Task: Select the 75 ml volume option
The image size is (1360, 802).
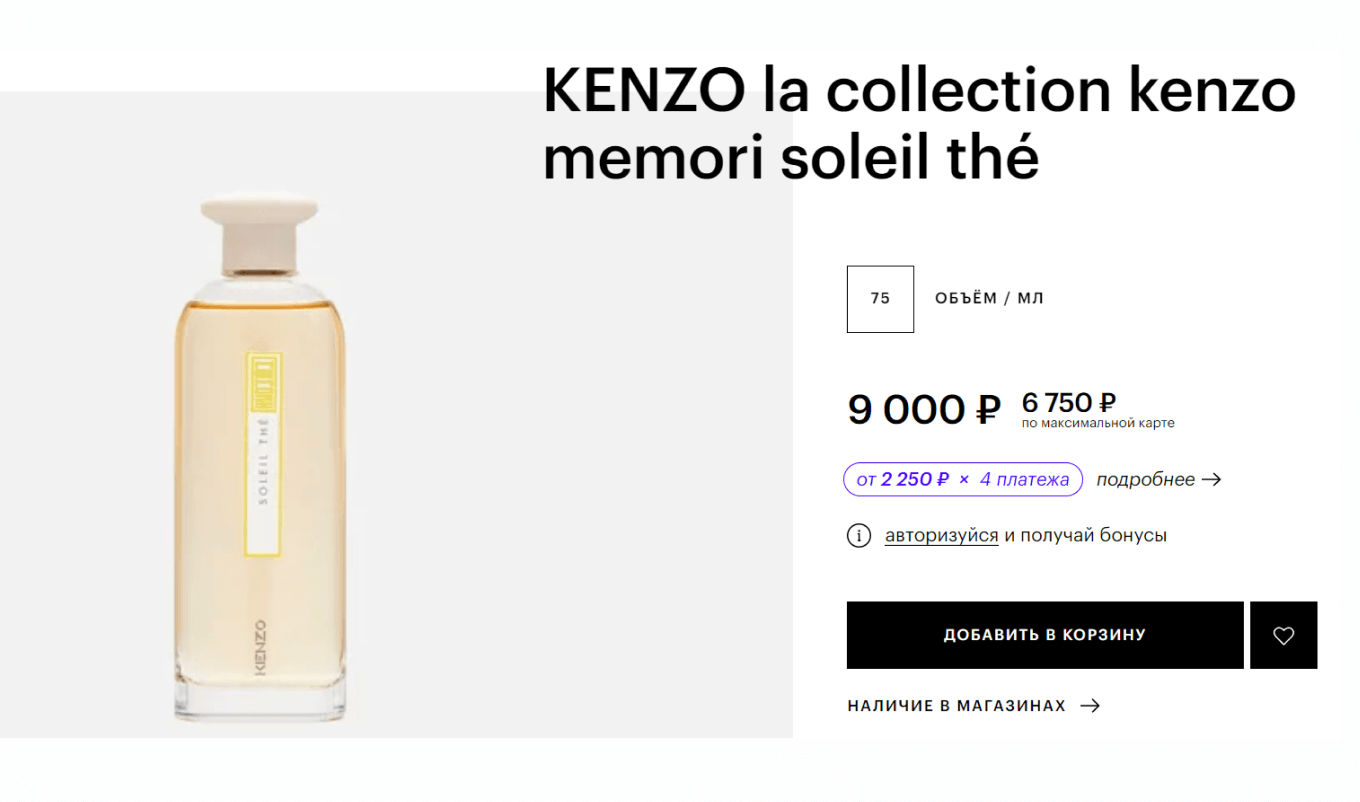Action: pos(880,298)
